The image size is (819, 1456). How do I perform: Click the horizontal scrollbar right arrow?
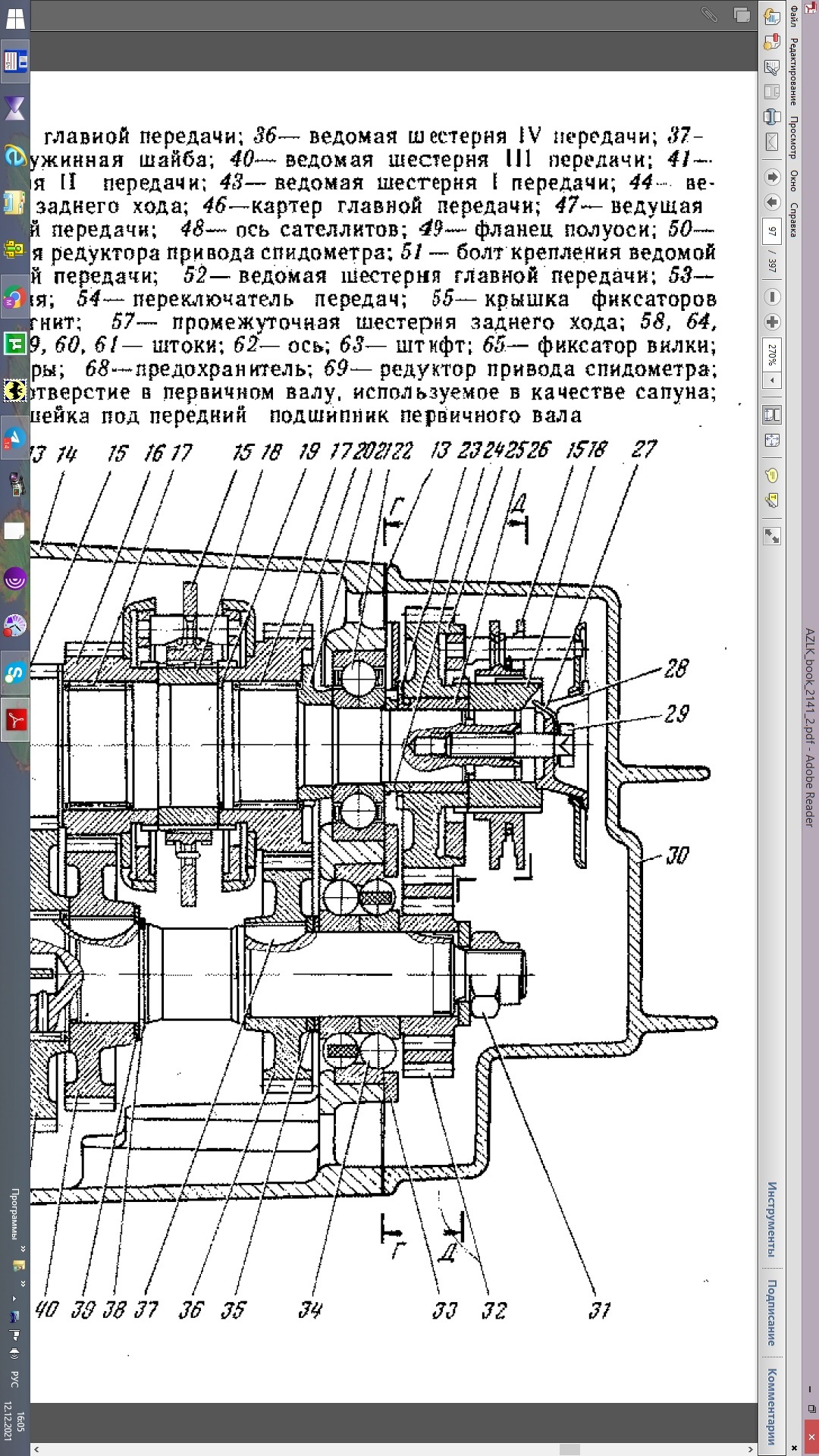click(752, 1449)
